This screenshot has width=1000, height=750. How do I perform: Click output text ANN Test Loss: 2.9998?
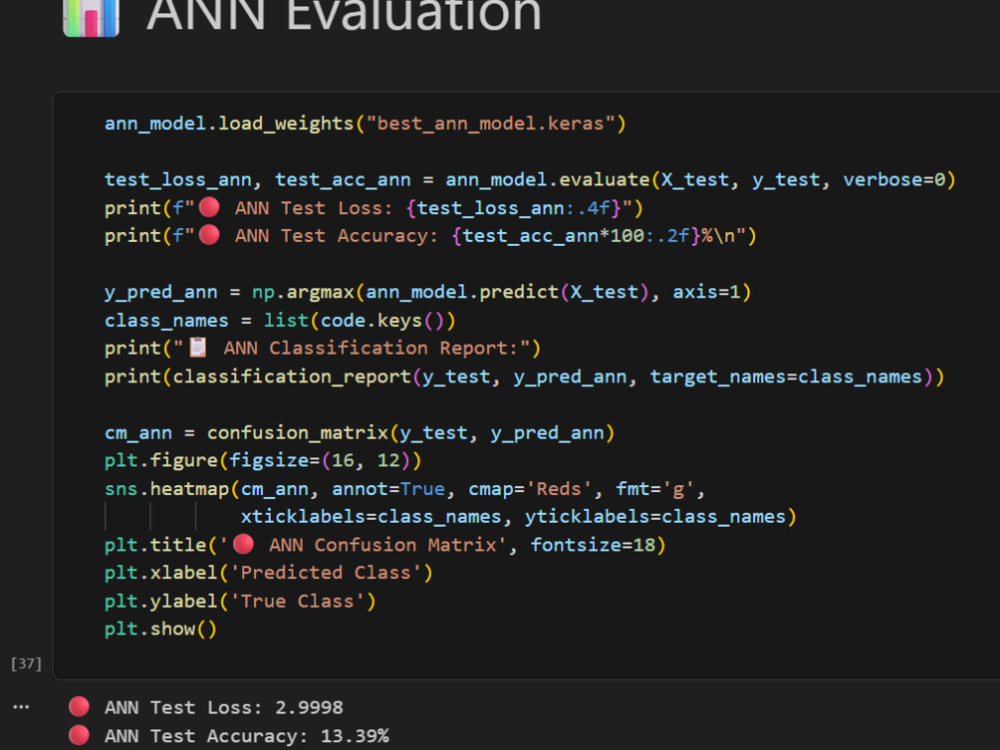[x=224, y=707]
